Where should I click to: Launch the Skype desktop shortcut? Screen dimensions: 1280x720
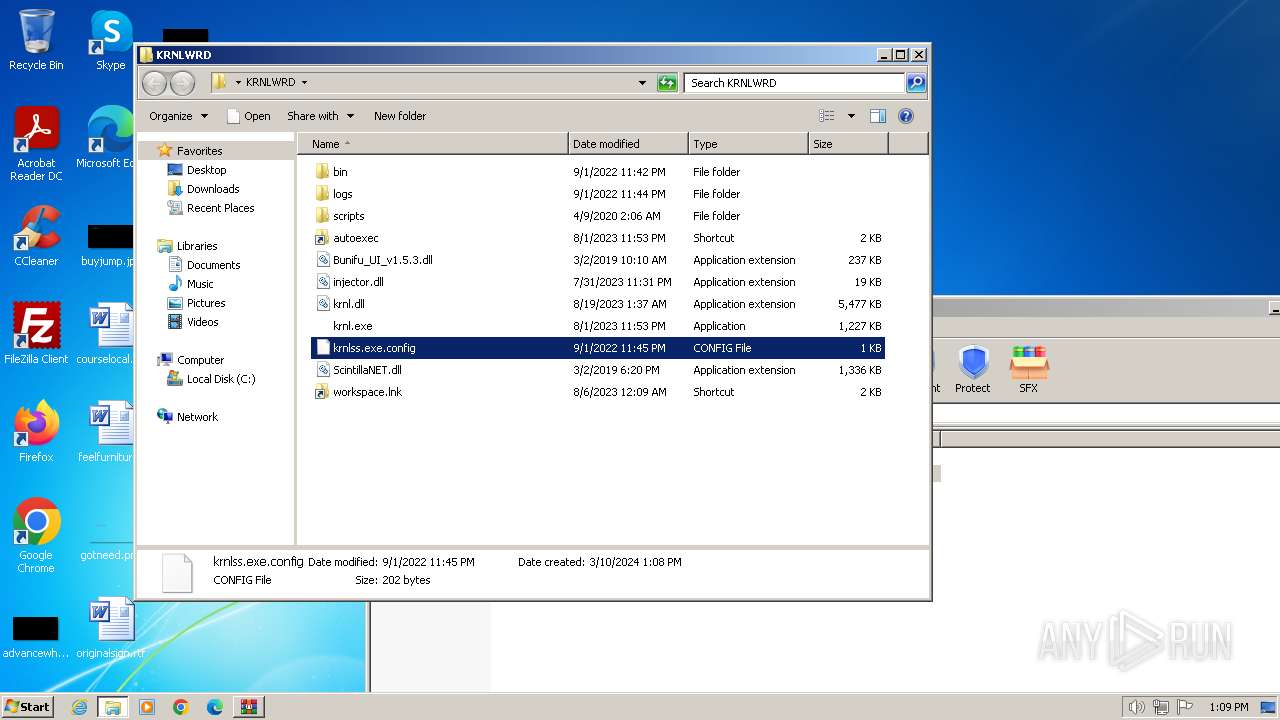click(110, 40)
